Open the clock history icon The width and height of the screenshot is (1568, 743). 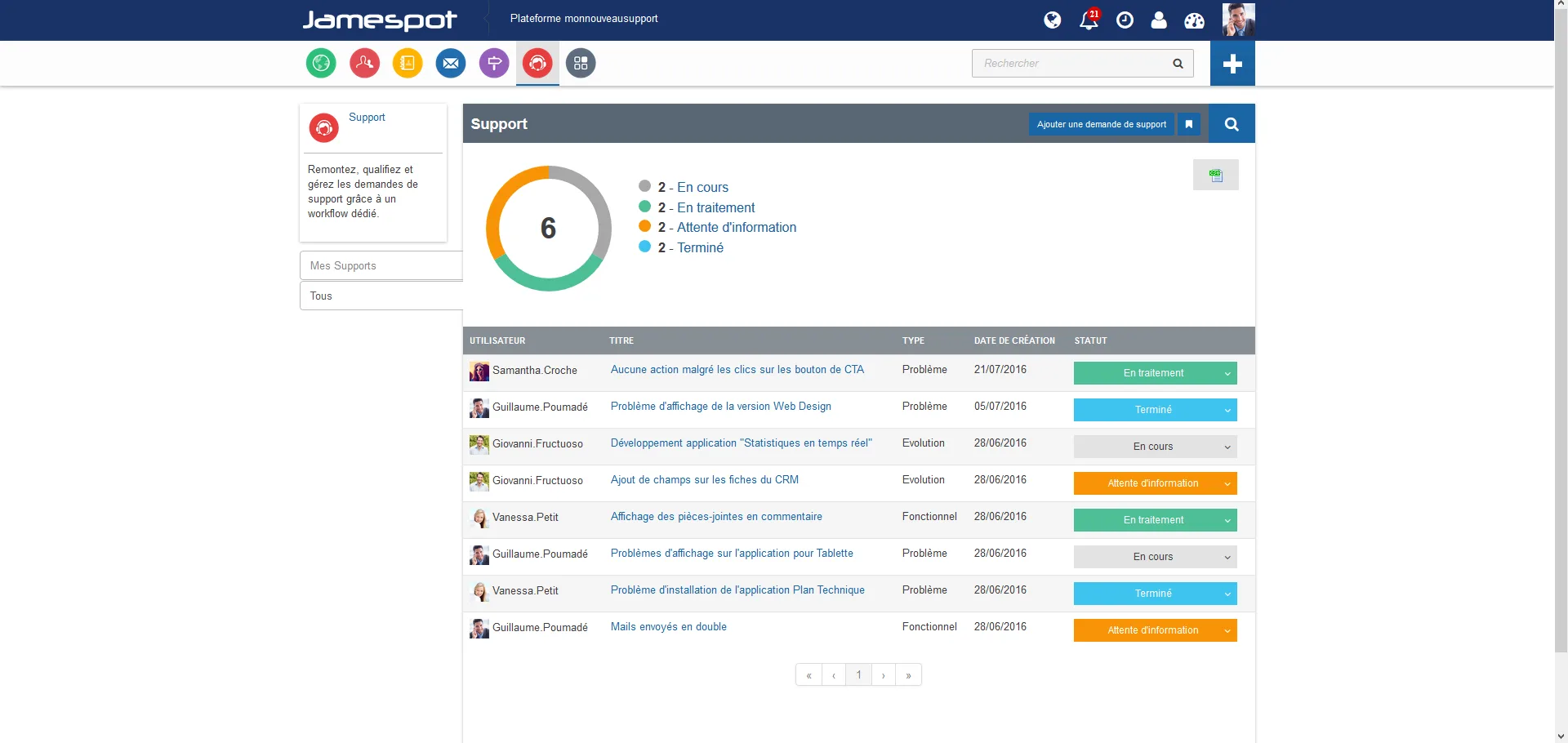(x=1125, y=20)
